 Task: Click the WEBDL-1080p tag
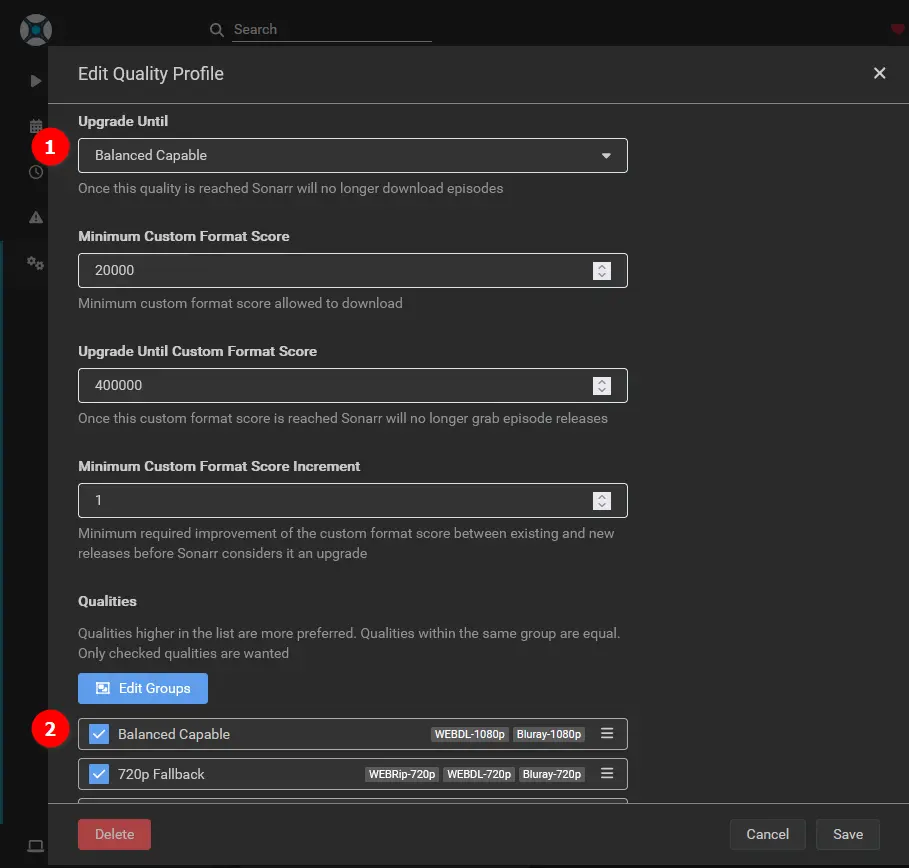coord(470,734)
